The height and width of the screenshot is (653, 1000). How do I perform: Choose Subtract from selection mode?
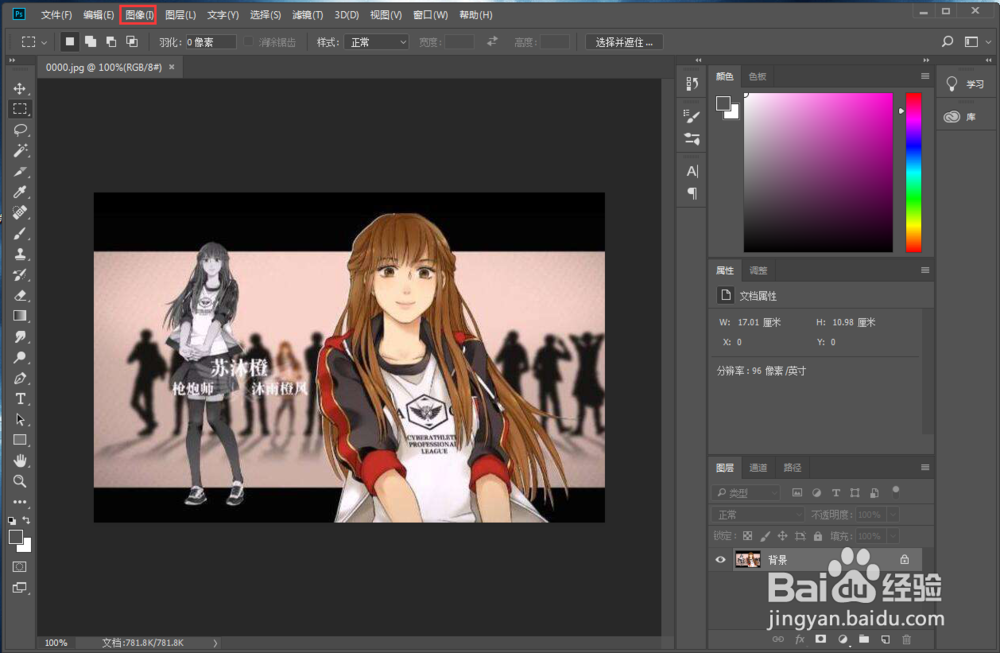pyautogui.click(x=111, y=41)
